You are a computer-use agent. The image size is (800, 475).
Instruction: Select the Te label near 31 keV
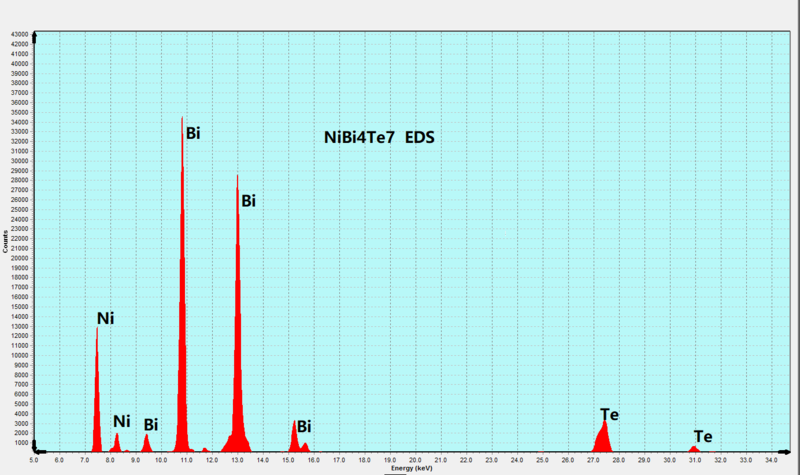click(703, 437)
